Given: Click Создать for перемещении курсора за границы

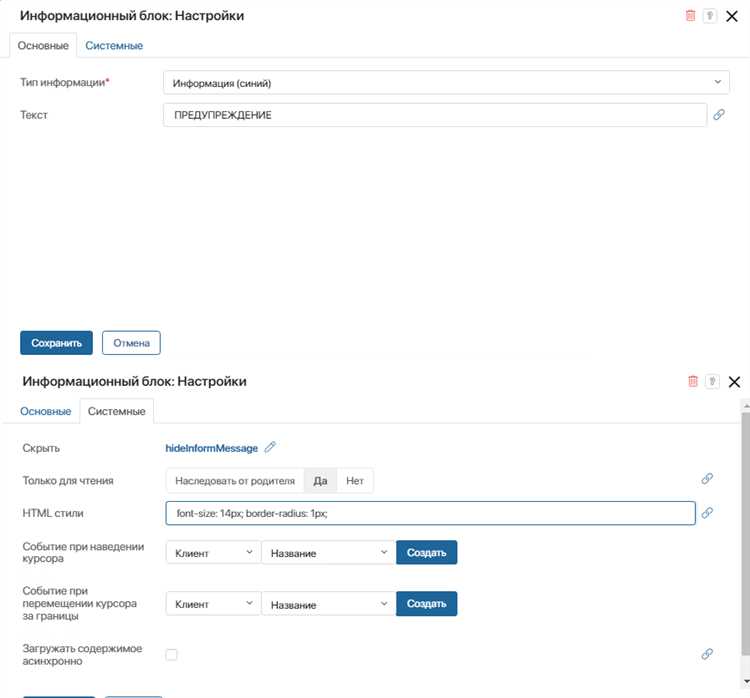Looking at the screenshot, I should tap(427, 604).
